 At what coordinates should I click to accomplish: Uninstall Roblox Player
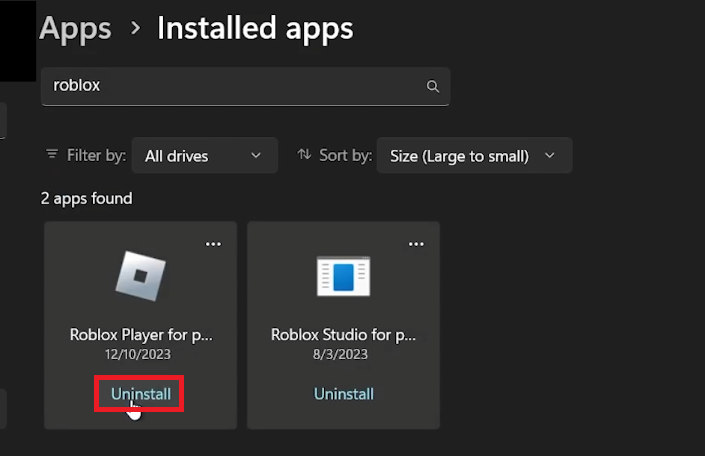point(140,394)
